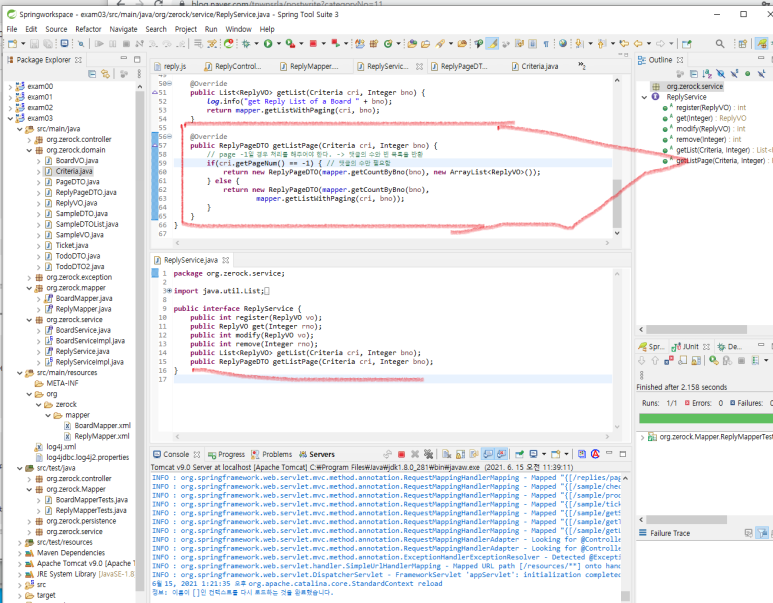Toggle Show Console on Standard Out
The width and height of the screenshot is (773, 603).
coord(488,454)
